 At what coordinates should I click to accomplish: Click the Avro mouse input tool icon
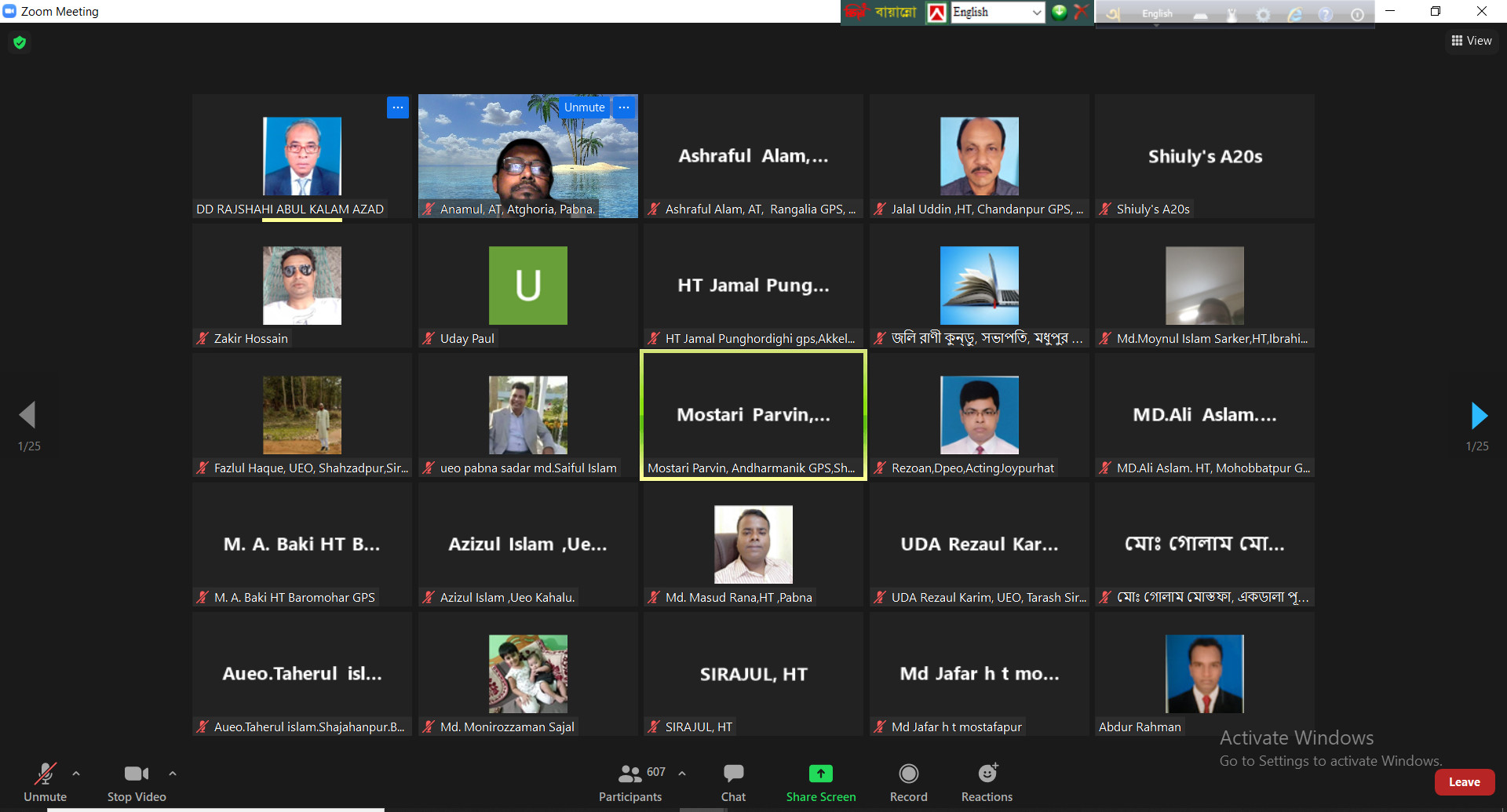click(x=1232, y=15)
